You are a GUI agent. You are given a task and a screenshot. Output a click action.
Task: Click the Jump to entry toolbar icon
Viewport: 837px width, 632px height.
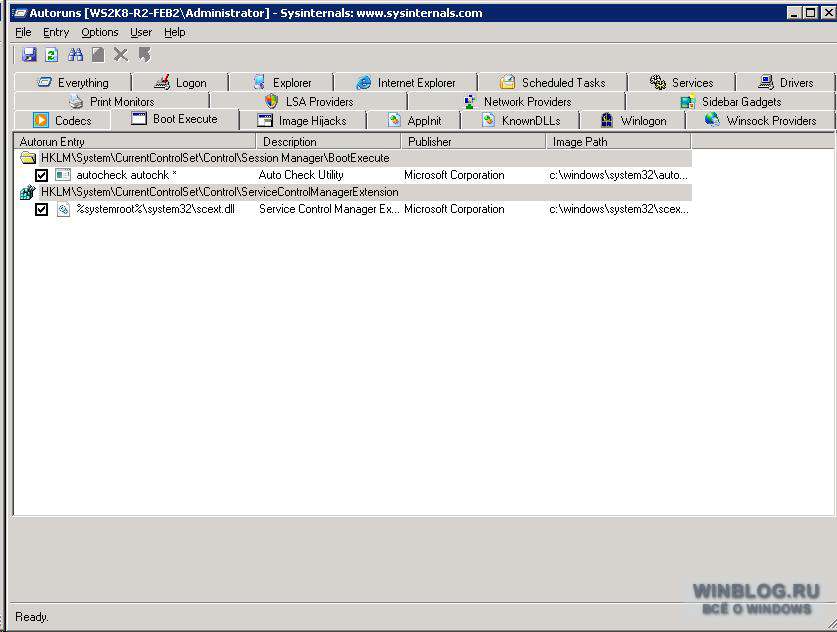144,54
